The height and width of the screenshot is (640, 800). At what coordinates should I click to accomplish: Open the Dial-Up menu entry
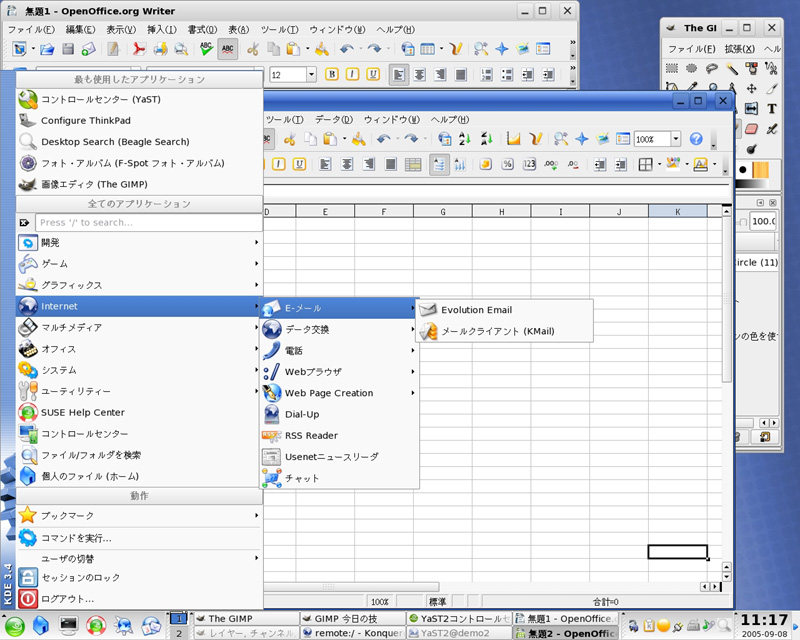point(340,414)
